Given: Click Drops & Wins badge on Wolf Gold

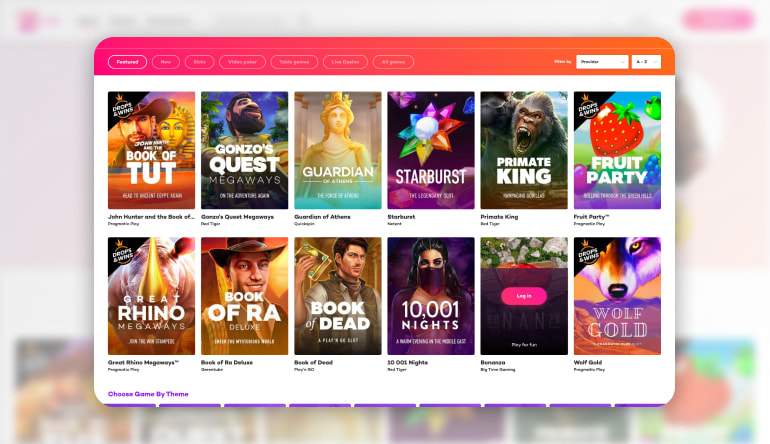Looking at the screenshot, I should [x=587, y=252].
